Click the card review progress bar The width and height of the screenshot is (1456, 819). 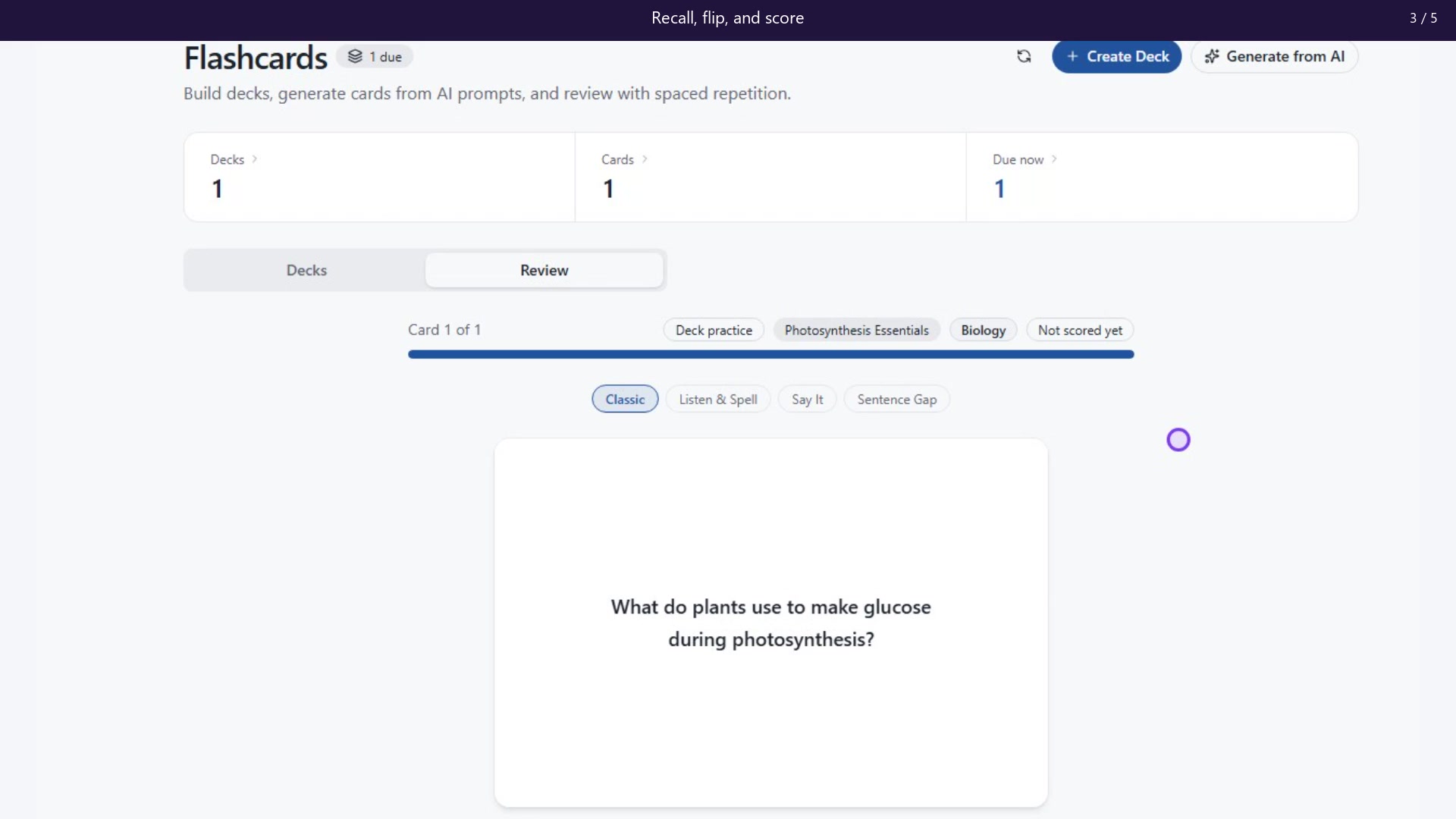point(770,354)
